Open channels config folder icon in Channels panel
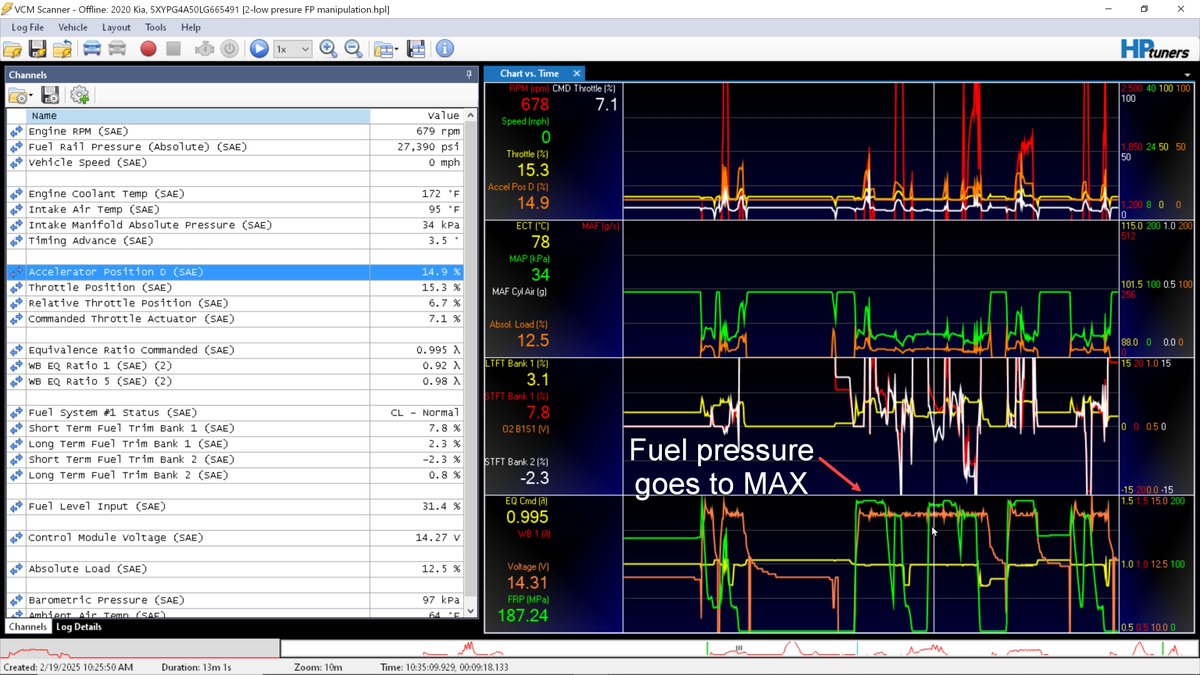This screenshot has width=1200, height=675. click(x=20, y=95)
